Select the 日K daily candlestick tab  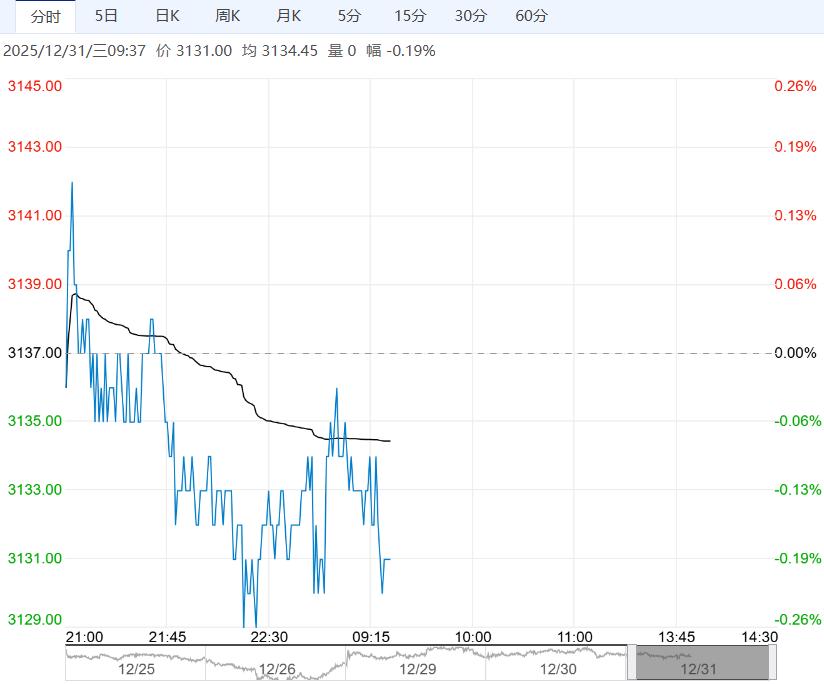(x=167, y=16)
